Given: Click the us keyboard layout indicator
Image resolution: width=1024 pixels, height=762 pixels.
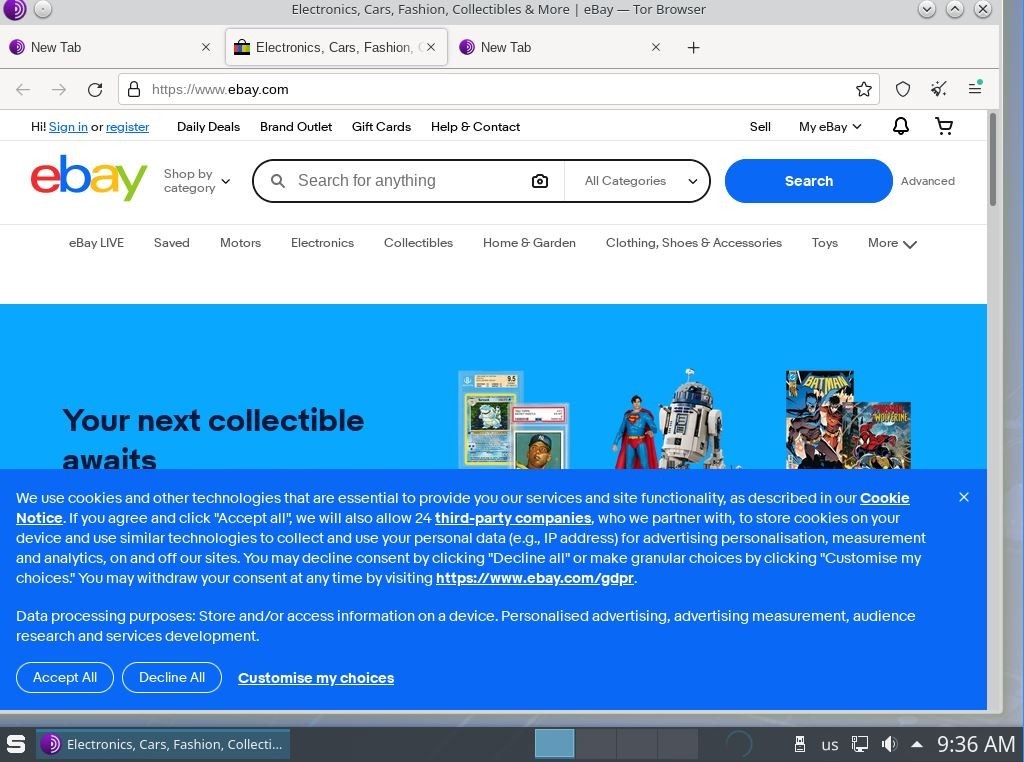Looking at the screenshot, I should (x=829, y=744).
